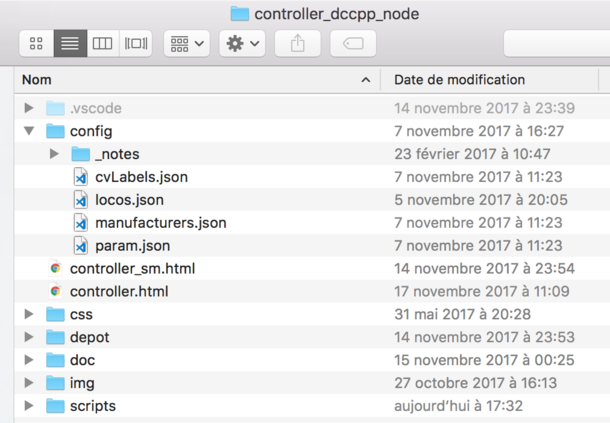Click the Share toolbar button

(298, 43)
